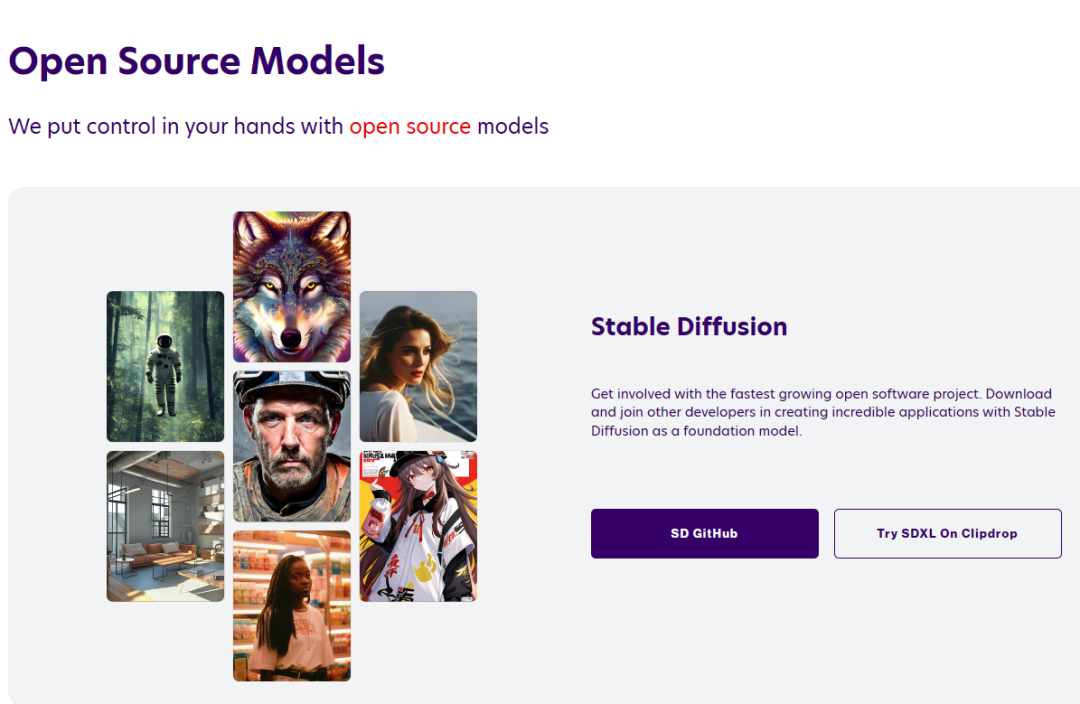Image resolution: width=1080 pixels, height=704 pixels.
Task: Click the 'We put control in your hands' subtitle
Action: tap(278, 127)
